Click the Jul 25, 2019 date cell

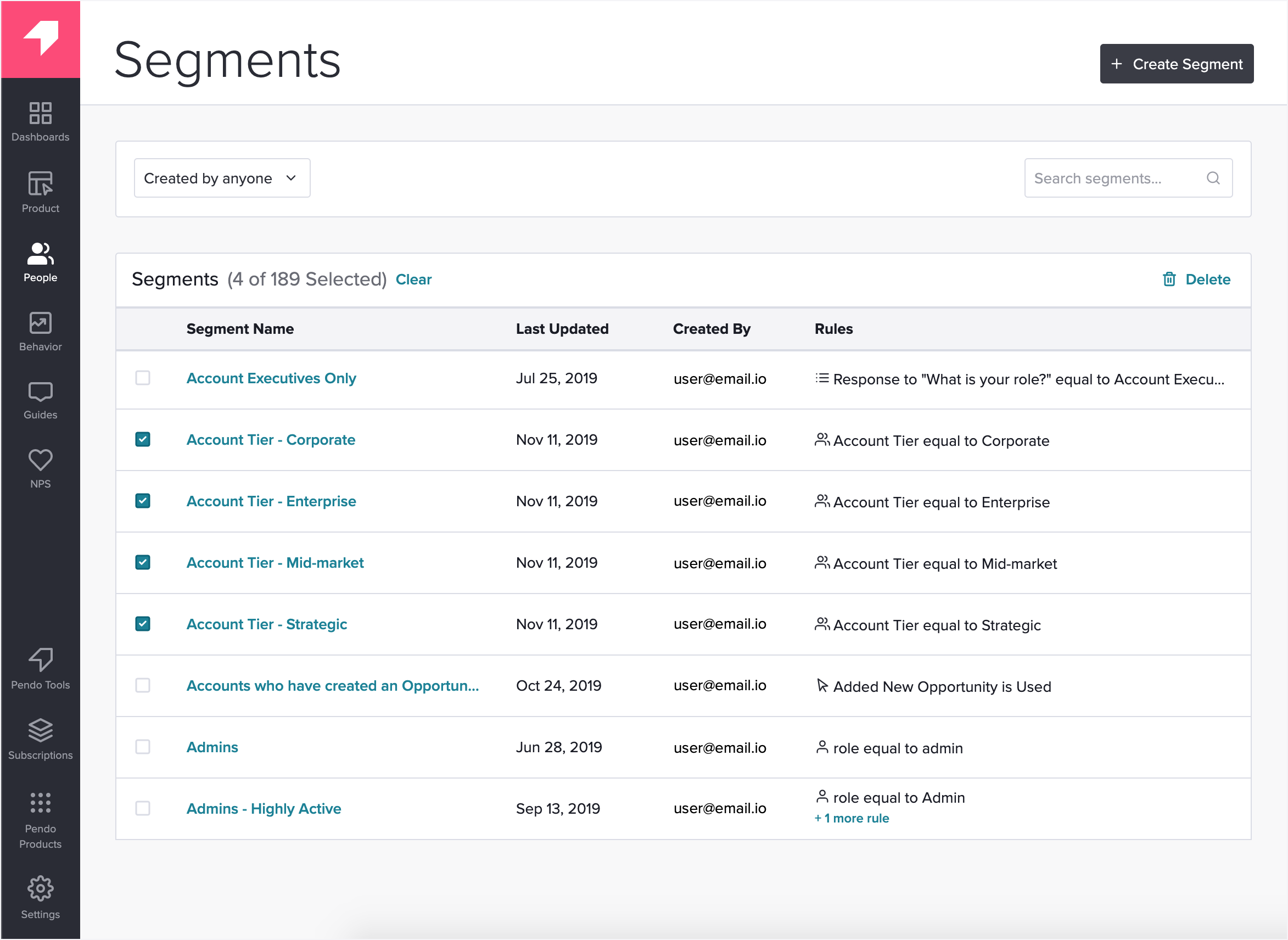click(556, 378)
